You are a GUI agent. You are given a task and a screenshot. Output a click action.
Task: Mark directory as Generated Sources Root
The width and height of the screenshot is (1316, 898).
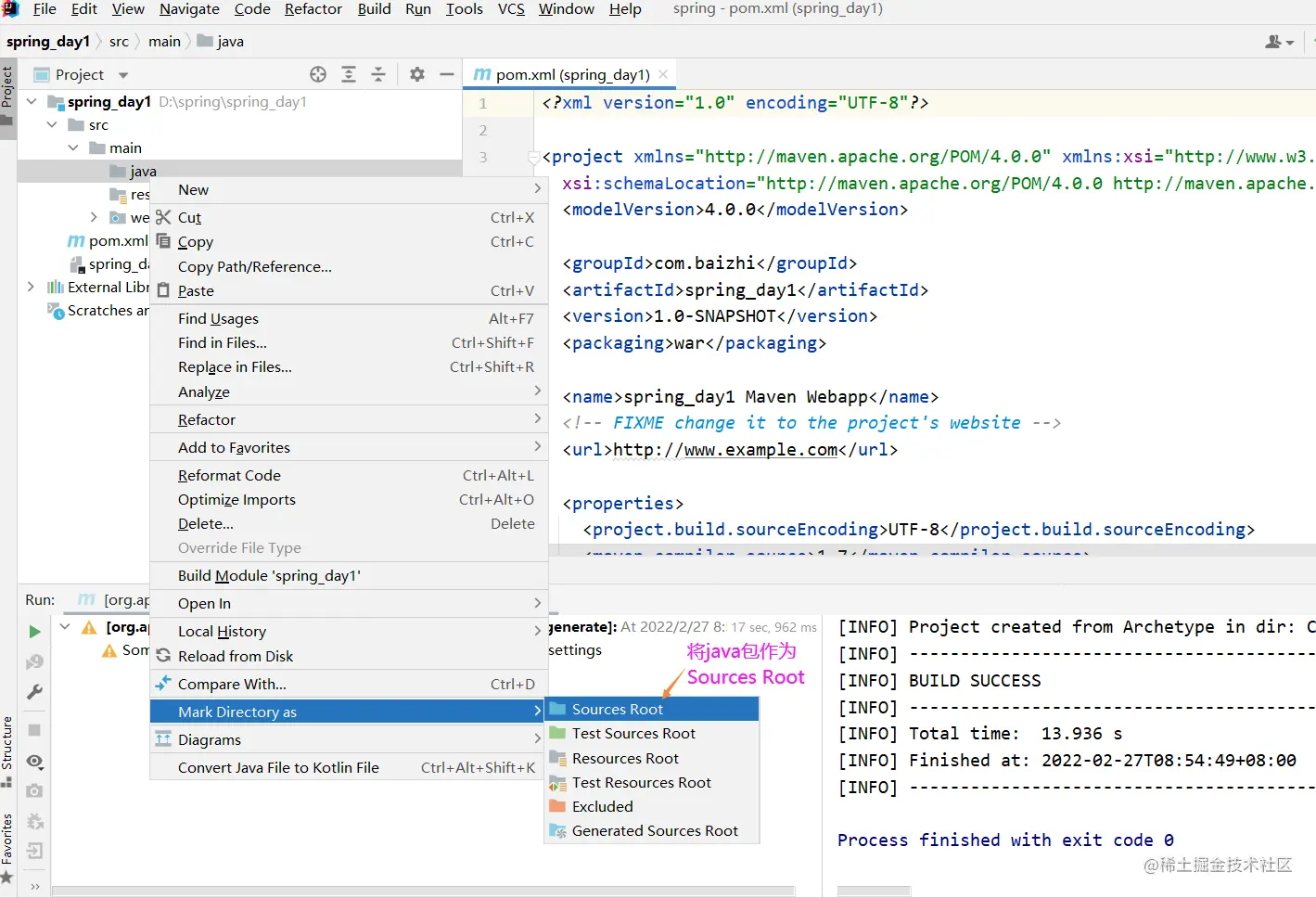tap(652, 830)
